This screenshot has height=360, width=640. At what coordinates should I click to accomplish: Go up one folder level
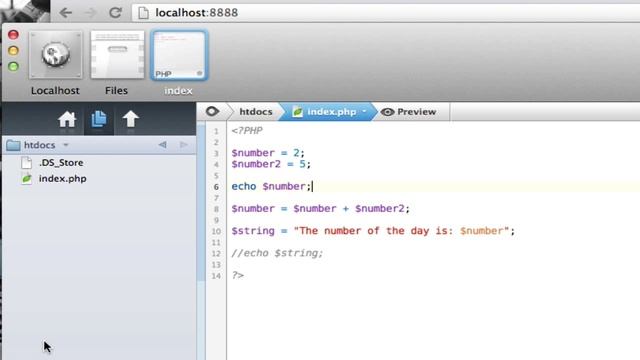pyautogui.click(x=131, y=119)
